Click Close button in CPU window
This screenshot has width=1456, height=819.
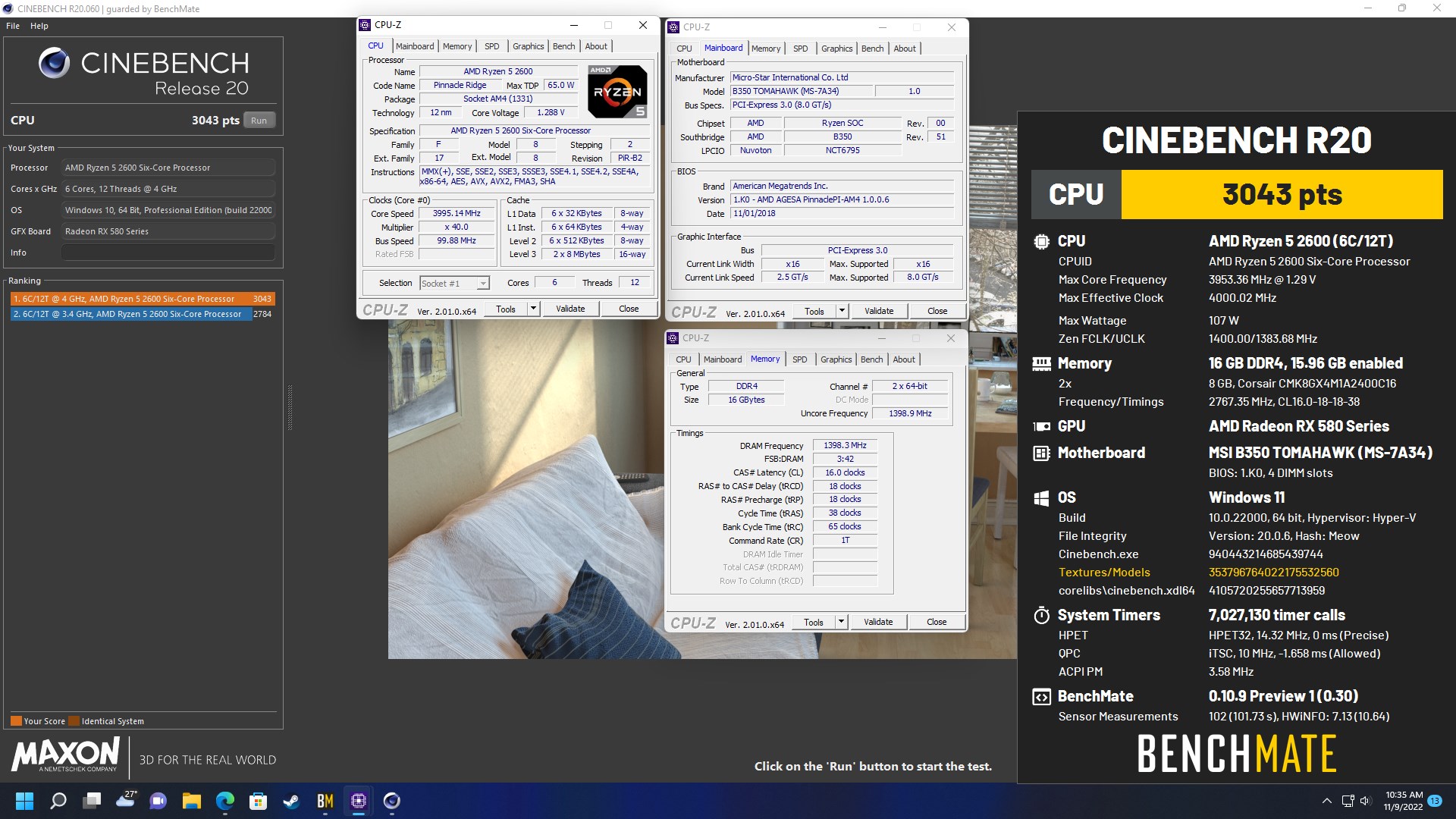click(x=629, y=309)
